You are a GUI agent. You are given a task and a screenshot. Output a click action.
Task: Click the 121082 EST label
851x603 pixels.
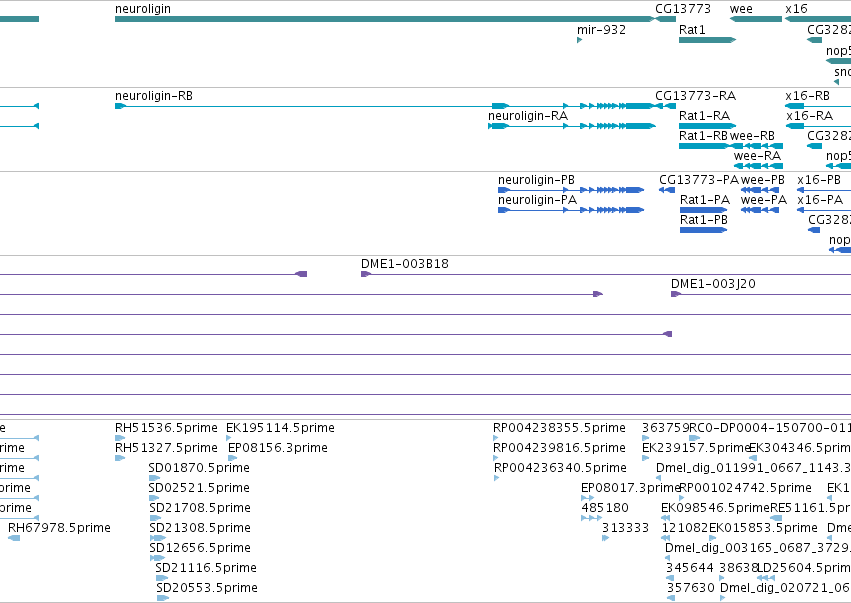685,529
